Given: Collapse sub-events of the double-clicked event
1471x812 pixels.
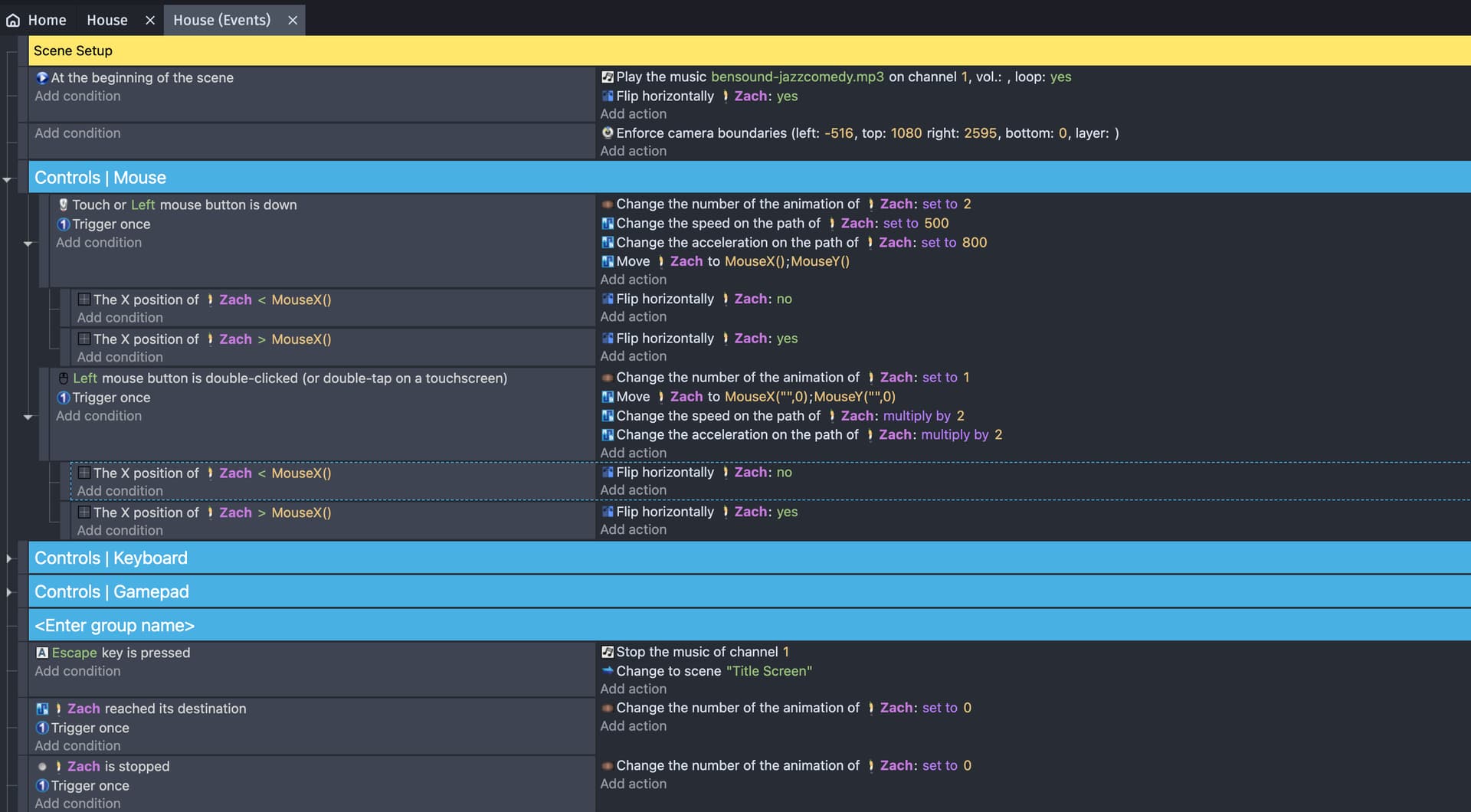Looking at the screenshot, I should tap(28, 417).
